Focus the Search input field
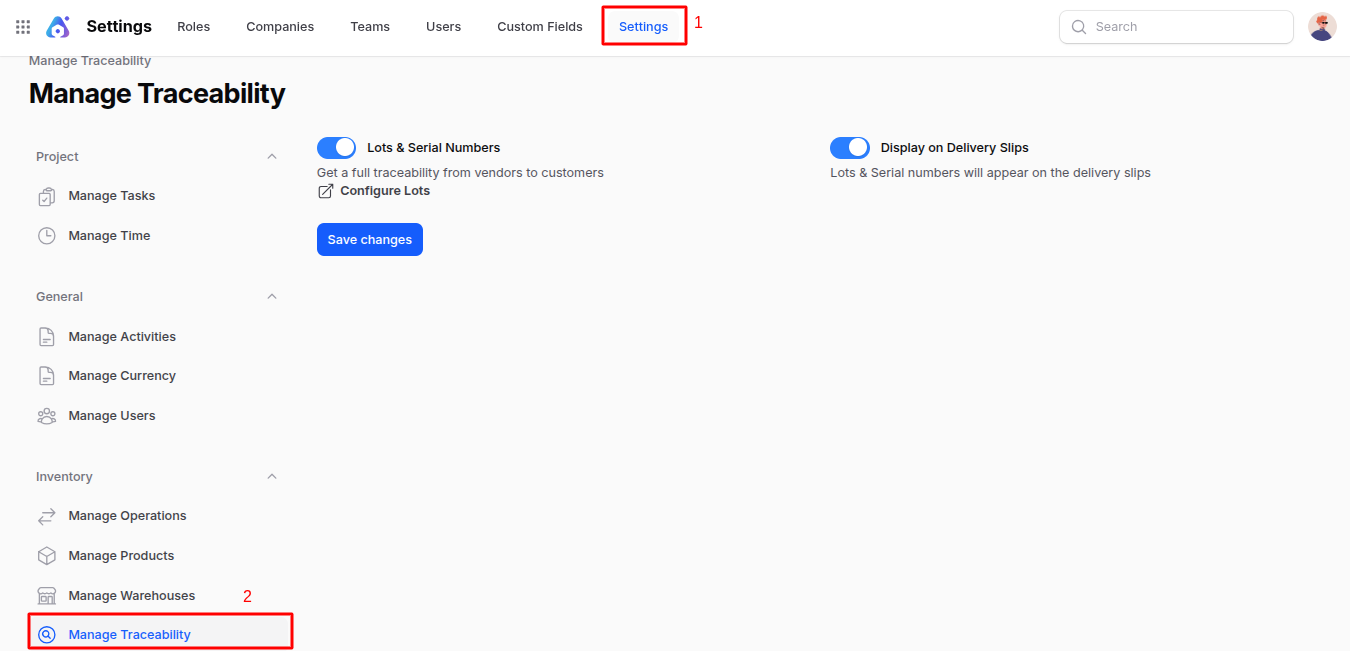Image resolution: width=1350 pixels, height=651 pixels. coord(1185,27)
